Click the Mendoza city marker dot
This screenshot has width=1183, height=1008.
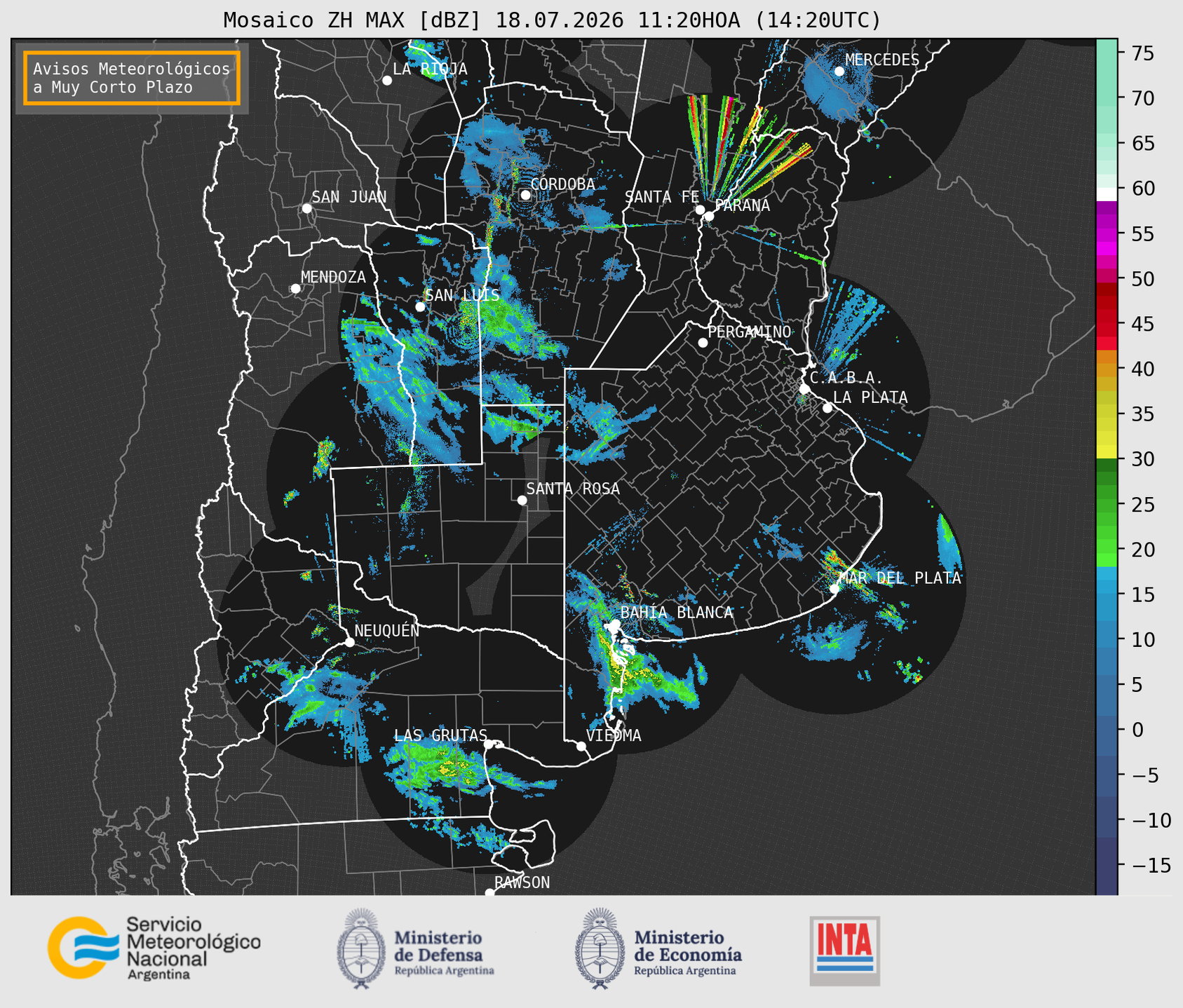(x=295, y=289)
